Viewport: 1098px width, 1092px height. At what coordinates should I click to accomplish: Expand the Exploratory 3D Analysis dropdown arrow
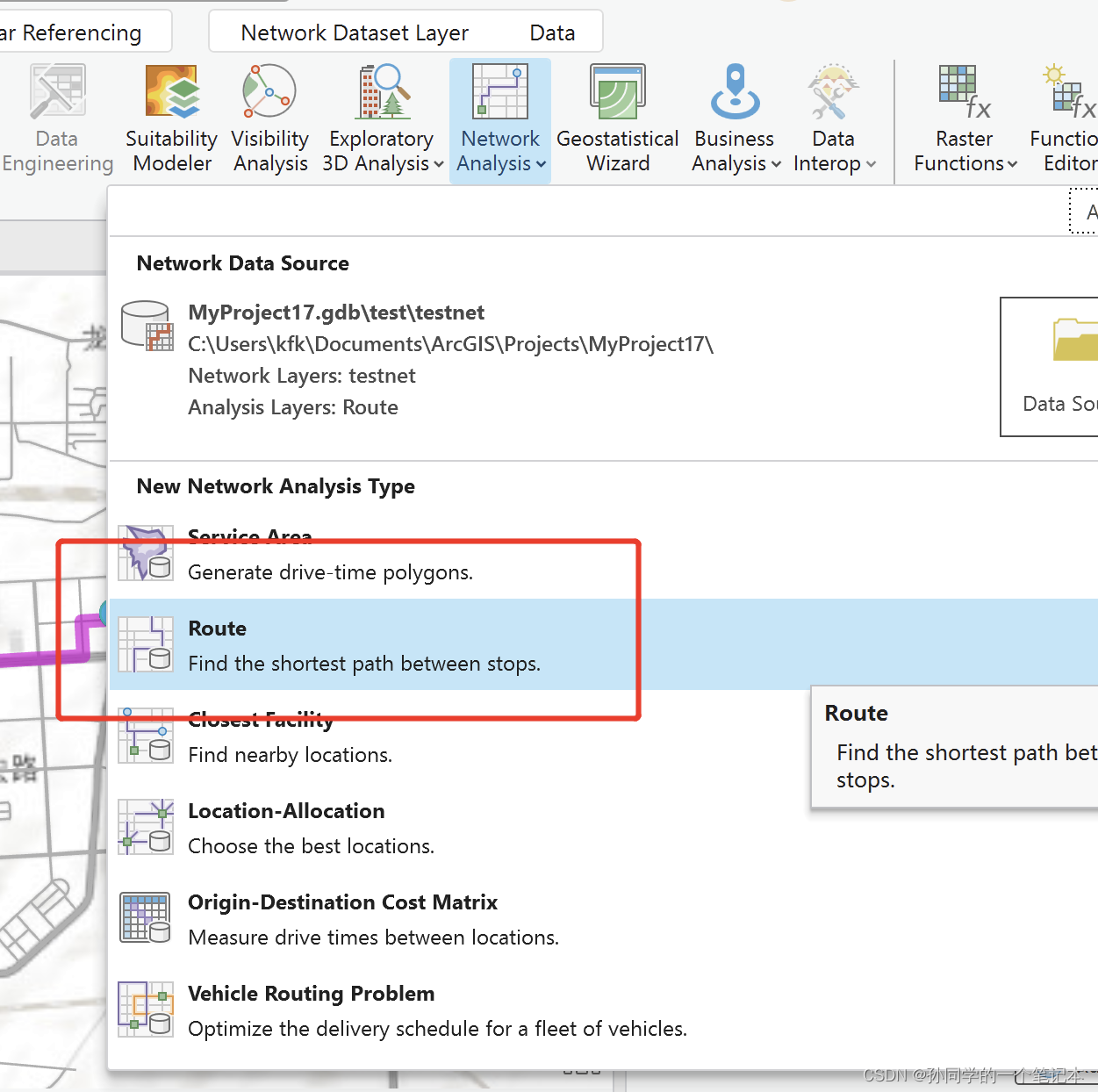click(439, 164)
